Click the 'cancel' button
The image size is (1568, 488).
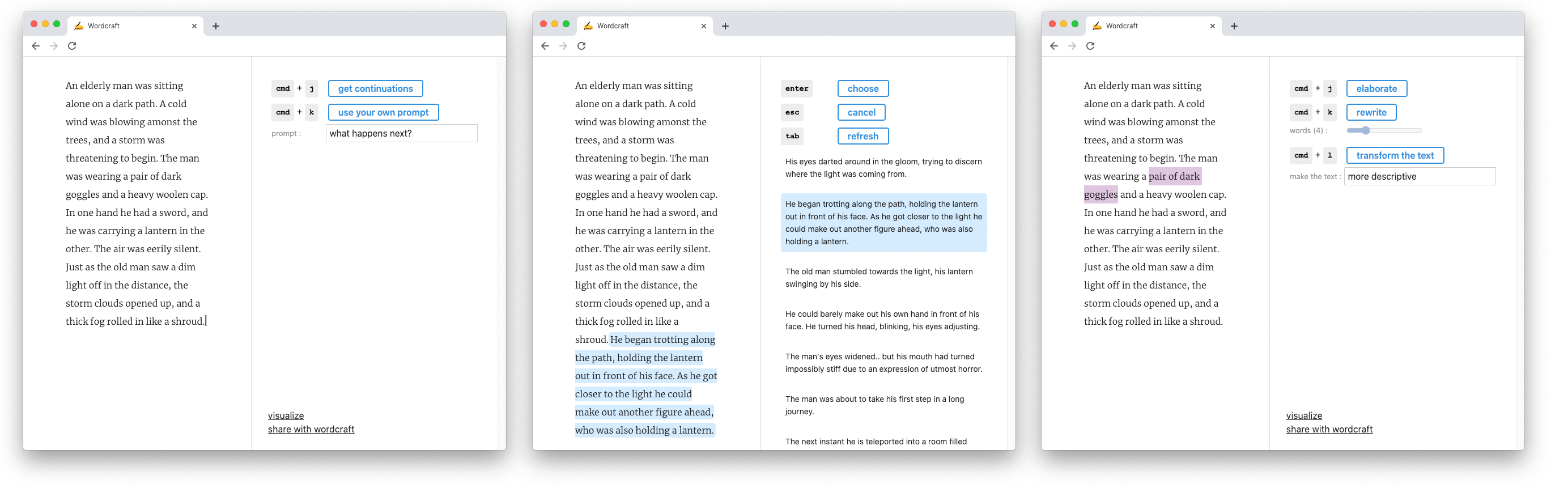click(x=862, y=113)
